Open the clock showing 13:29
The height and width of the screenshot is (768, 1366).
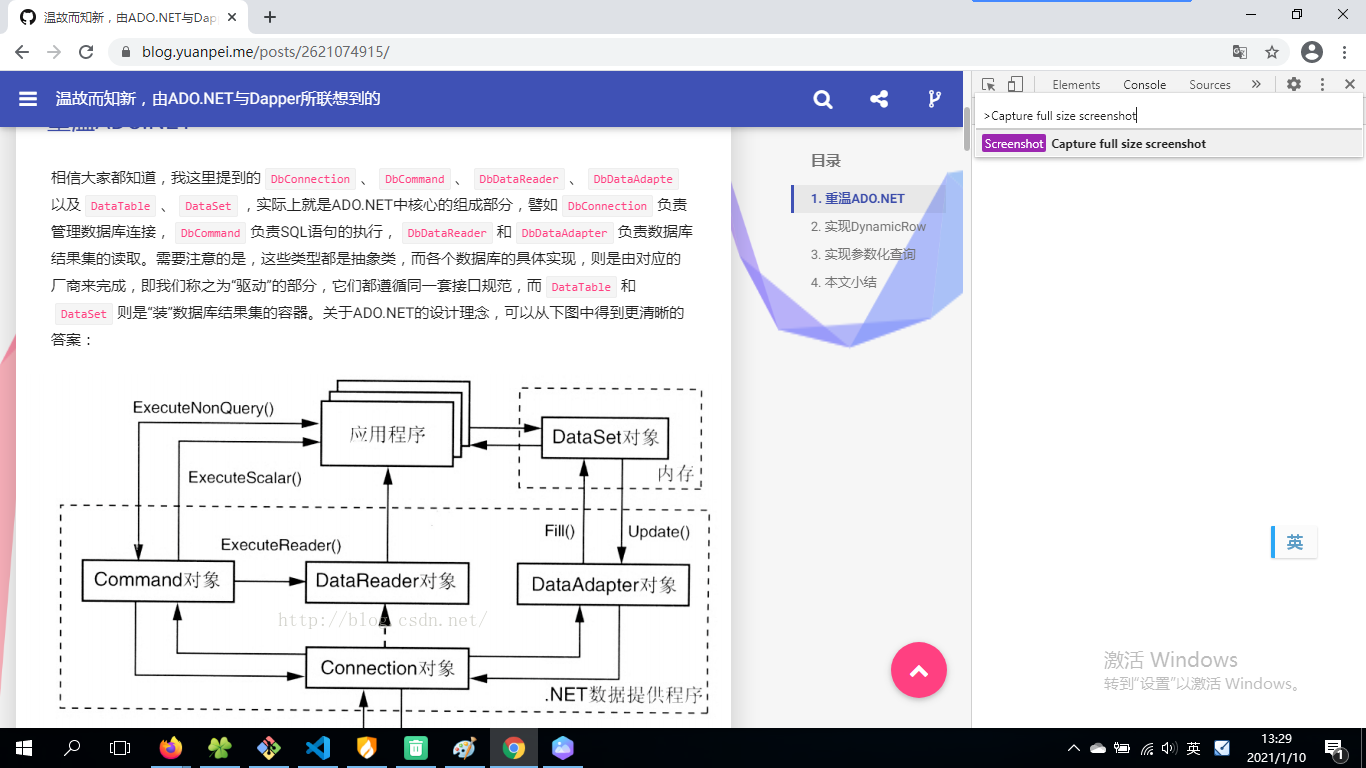pyautogui.click(x=1276, y=748)
